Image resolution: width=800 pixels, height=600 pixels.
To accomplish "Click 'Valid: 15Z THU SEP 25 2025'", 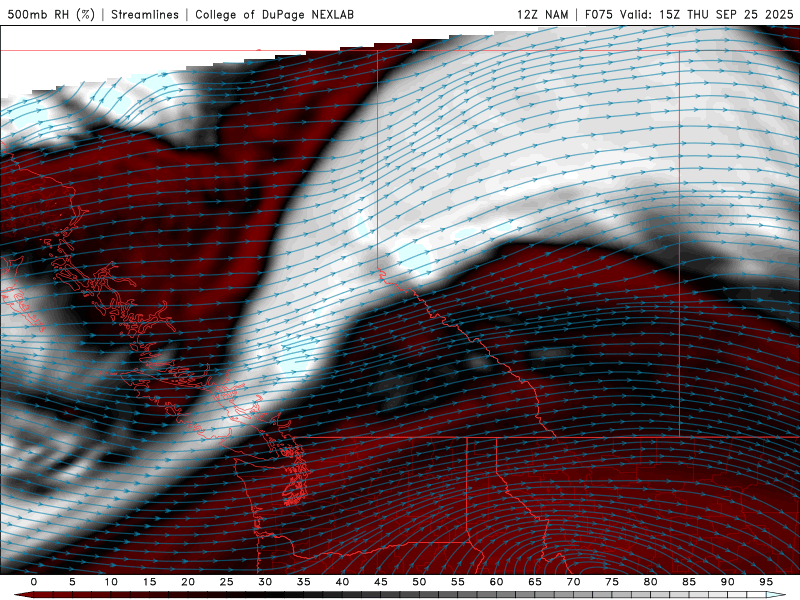I will click(707, 14).
